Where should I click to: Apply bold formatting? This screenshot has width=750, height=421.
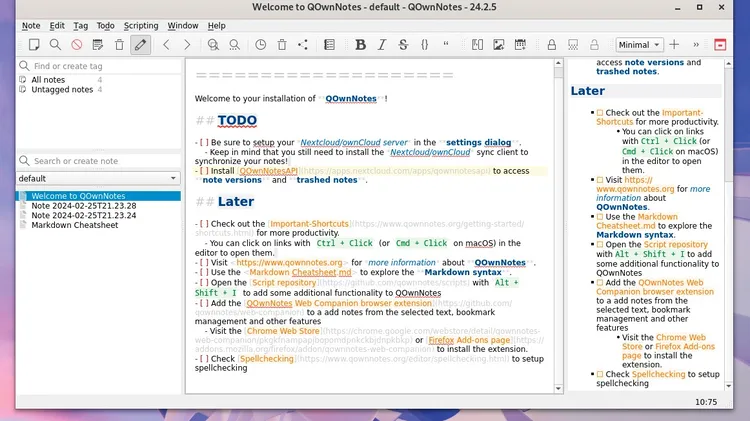[x=360, y=45]
